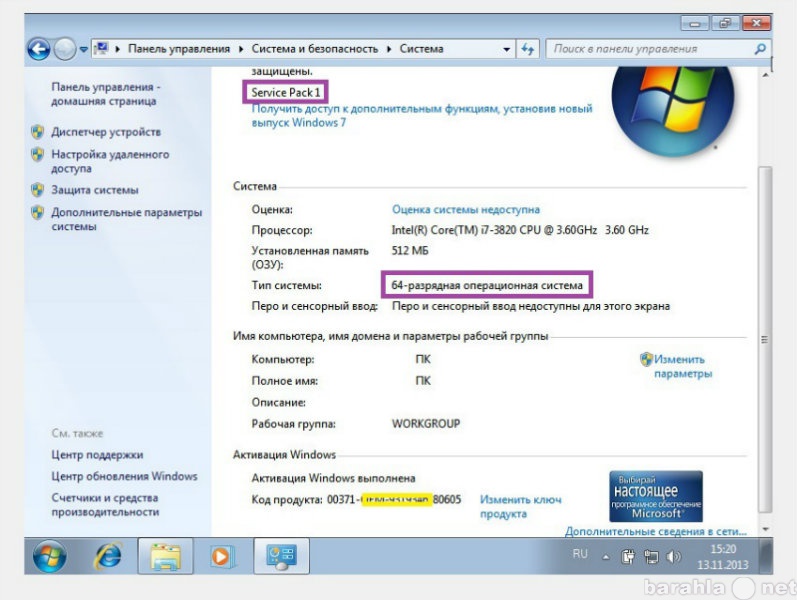Open Настройка удаленного доступа
Screen dimensions: 797x600
(110, 161)
